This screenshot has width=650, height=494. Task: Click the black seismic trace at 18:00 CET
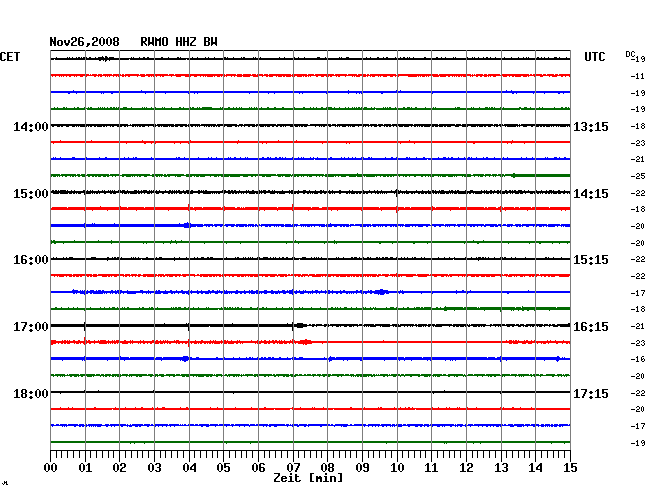(310, 392)
